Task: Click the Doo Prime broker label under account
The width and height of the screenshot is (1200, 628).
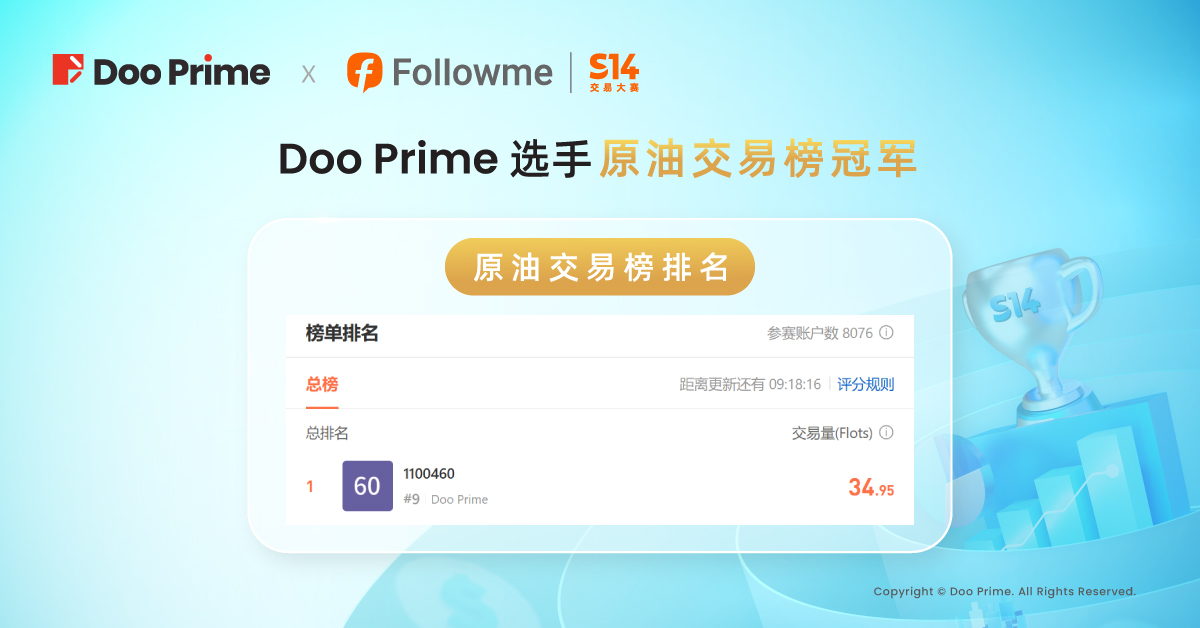Action: point(459,499)
